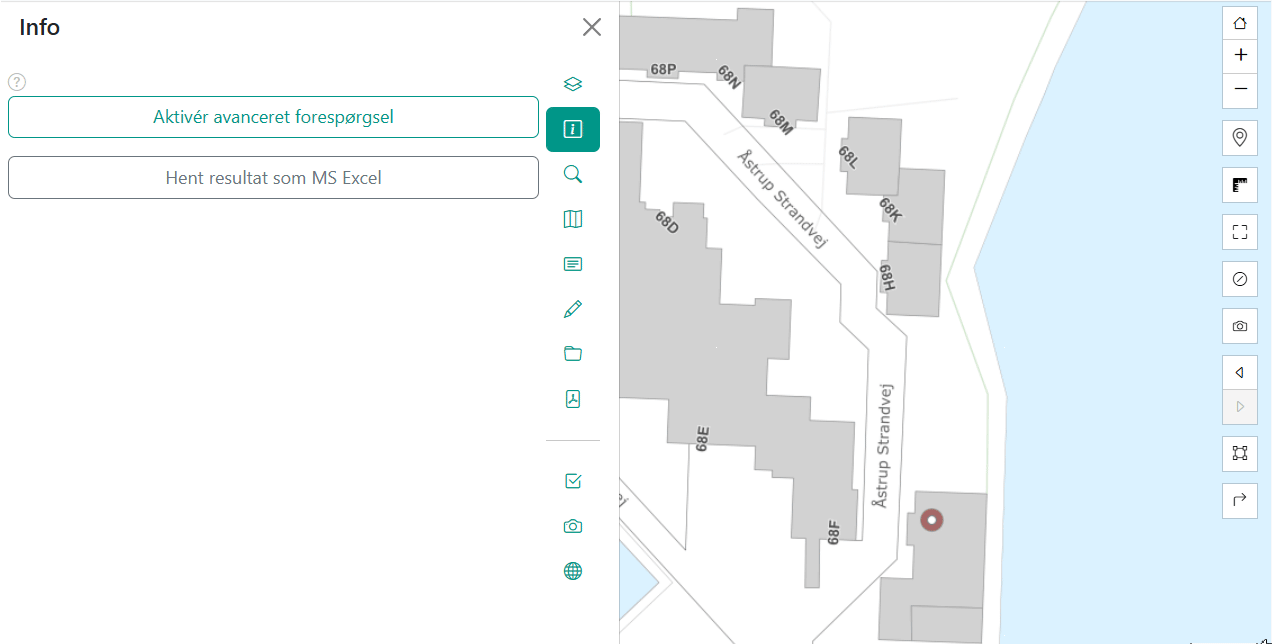Open the folder icon panel

(x=572, y=354)
